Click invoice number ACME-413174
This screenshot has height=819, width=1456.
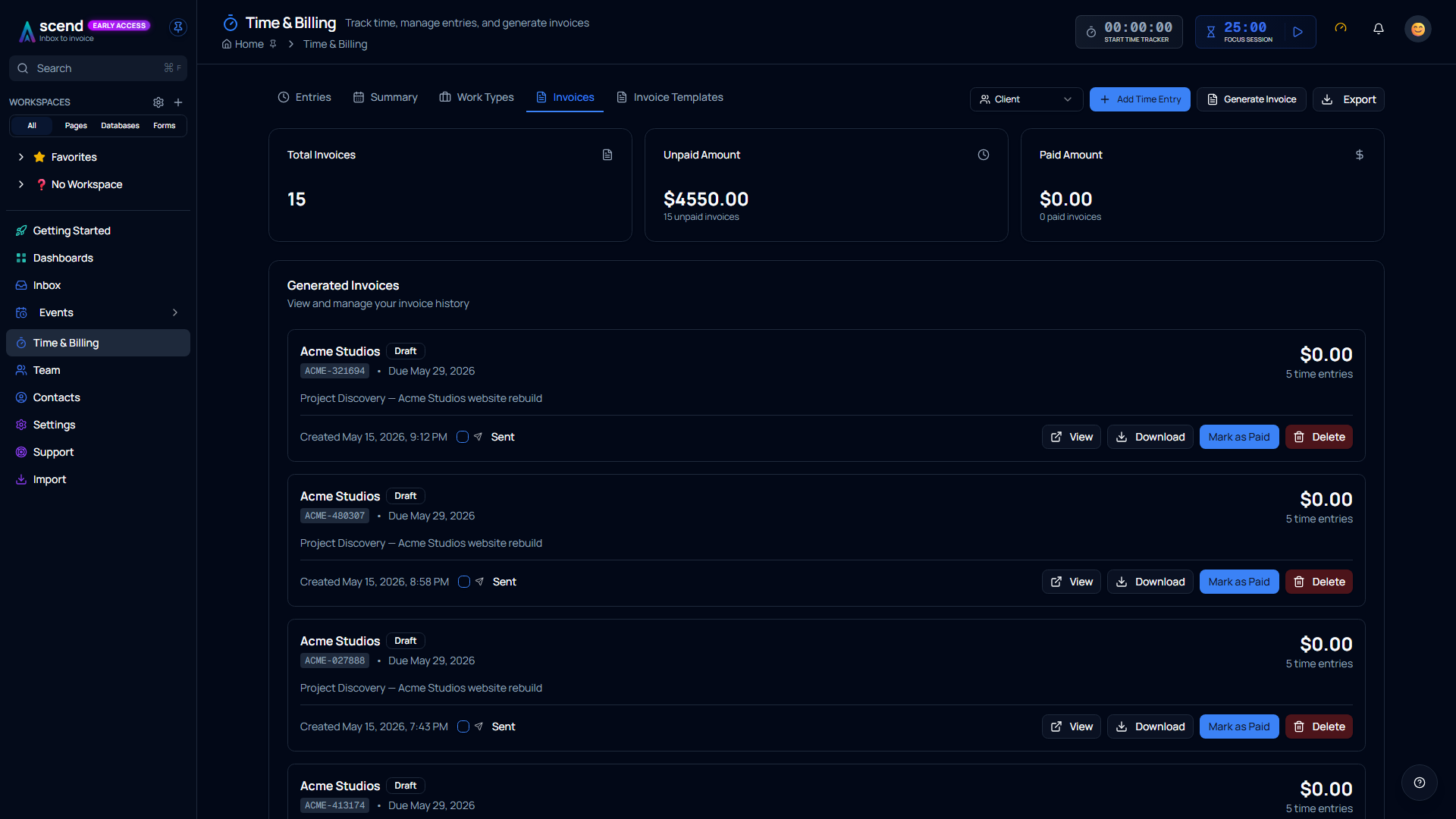334,805
